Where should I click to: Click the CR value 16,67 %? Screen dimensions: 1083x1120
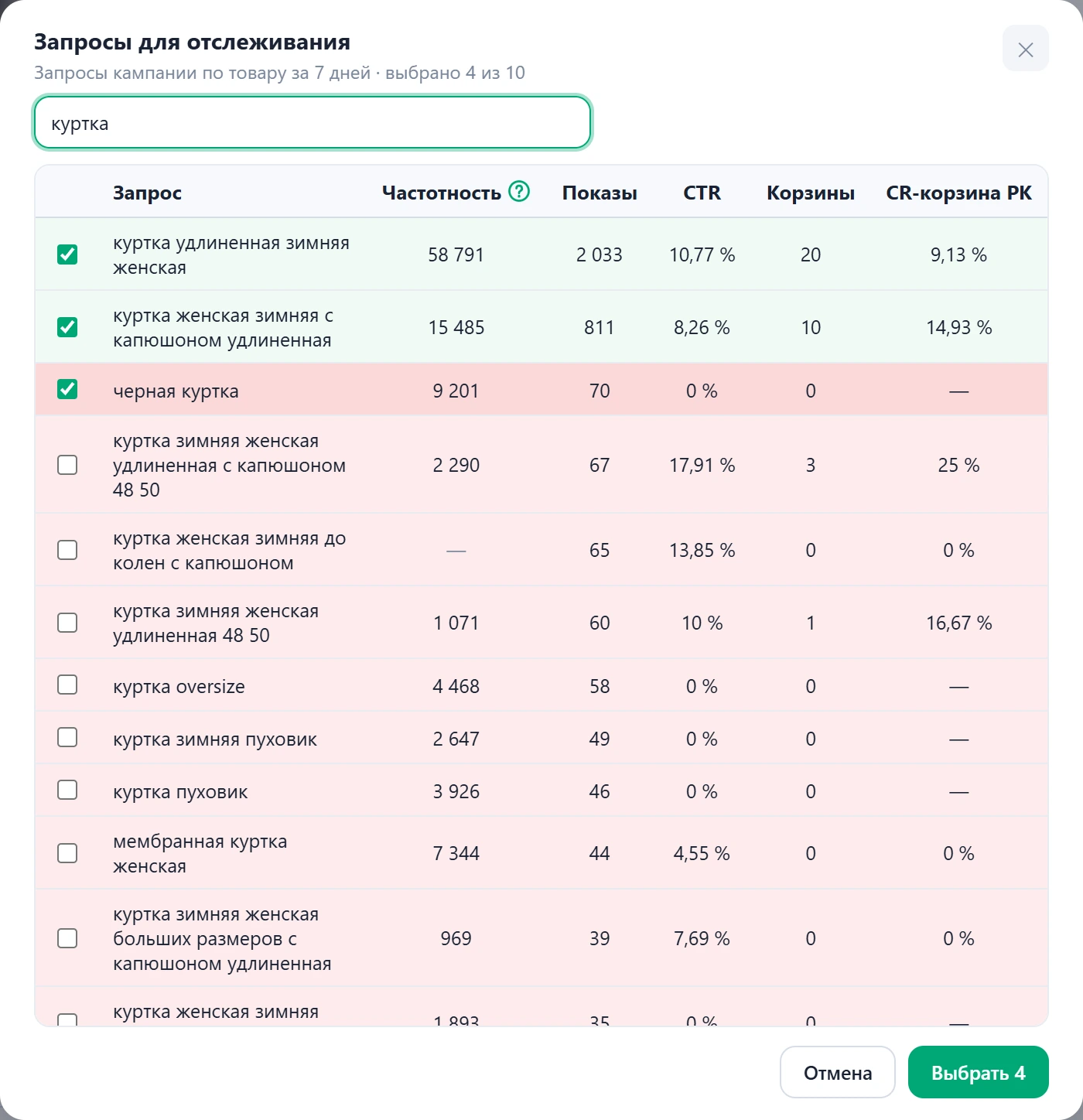pos(959,623)
